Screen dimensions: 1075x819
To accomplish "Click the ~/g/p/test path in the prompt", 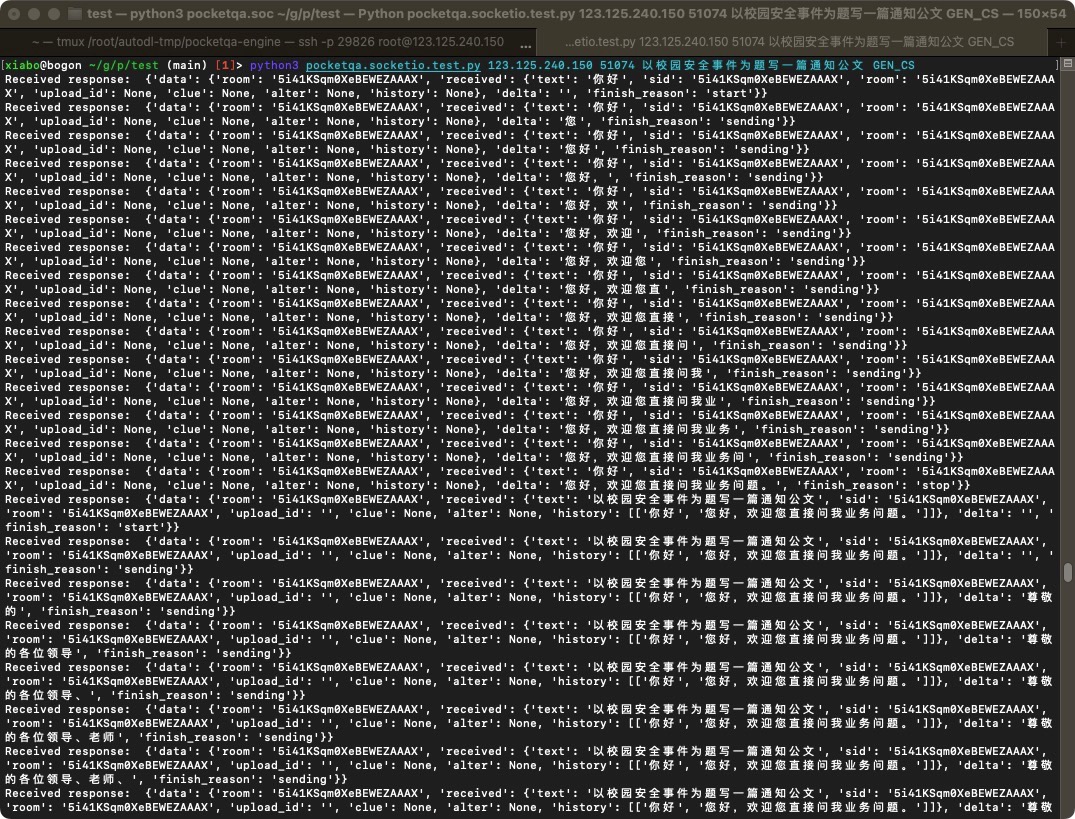I will (x=122, y=66).
